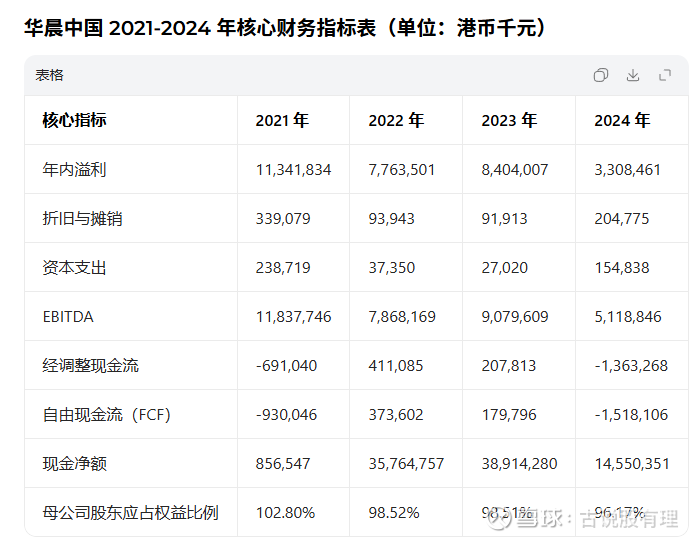Click the 2021 年 column header

tap(282, 120)
